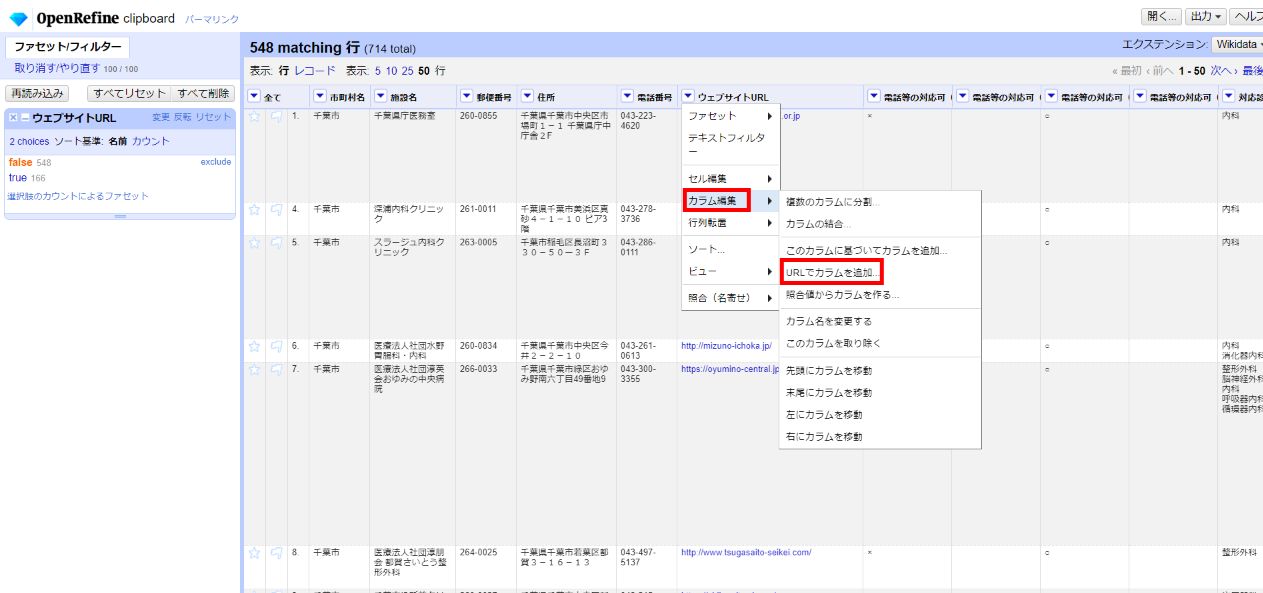Choose 複数のカラムに分割...
The width and height of the screenshot is (1263, 593).
click(x=880, y=202)
